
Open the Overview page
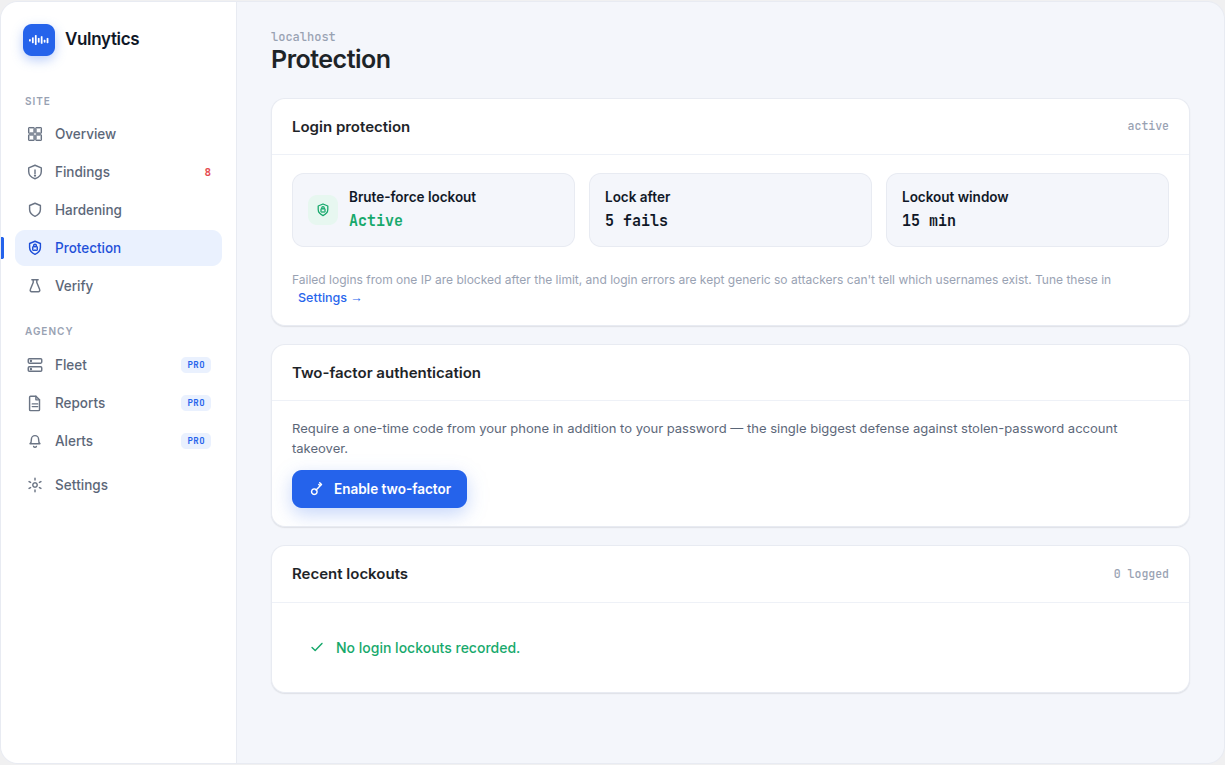(118, 134)
